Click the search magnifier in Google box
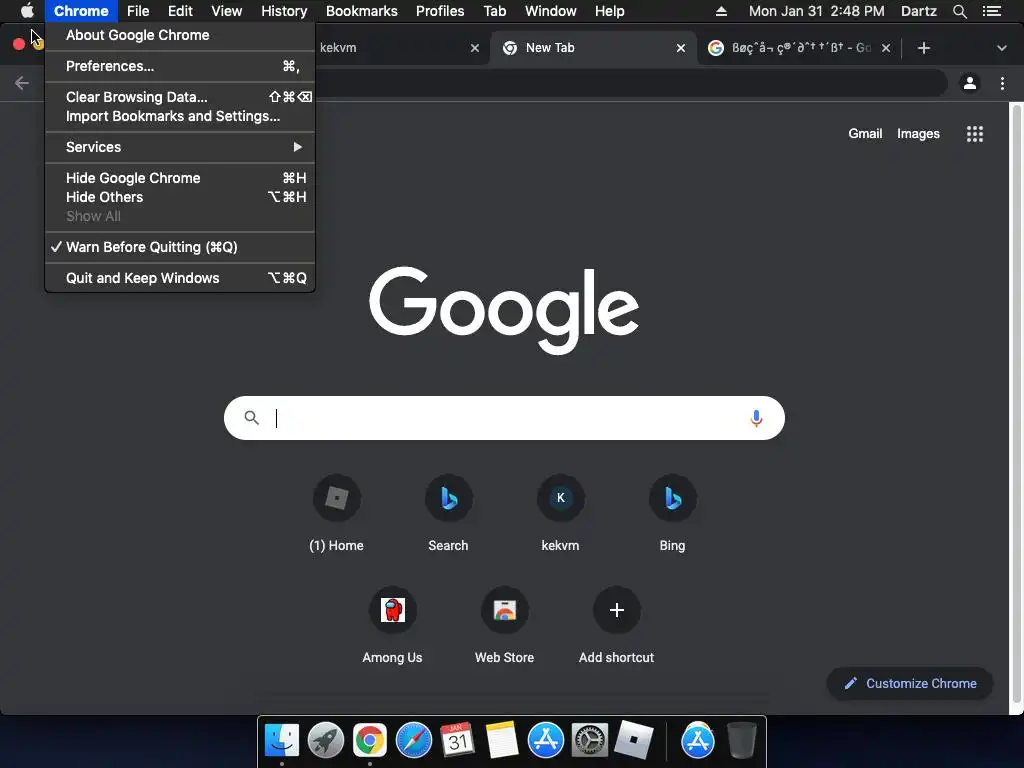Image resolution: width=1024 pixels, height=768 pixels. point(251,418)
